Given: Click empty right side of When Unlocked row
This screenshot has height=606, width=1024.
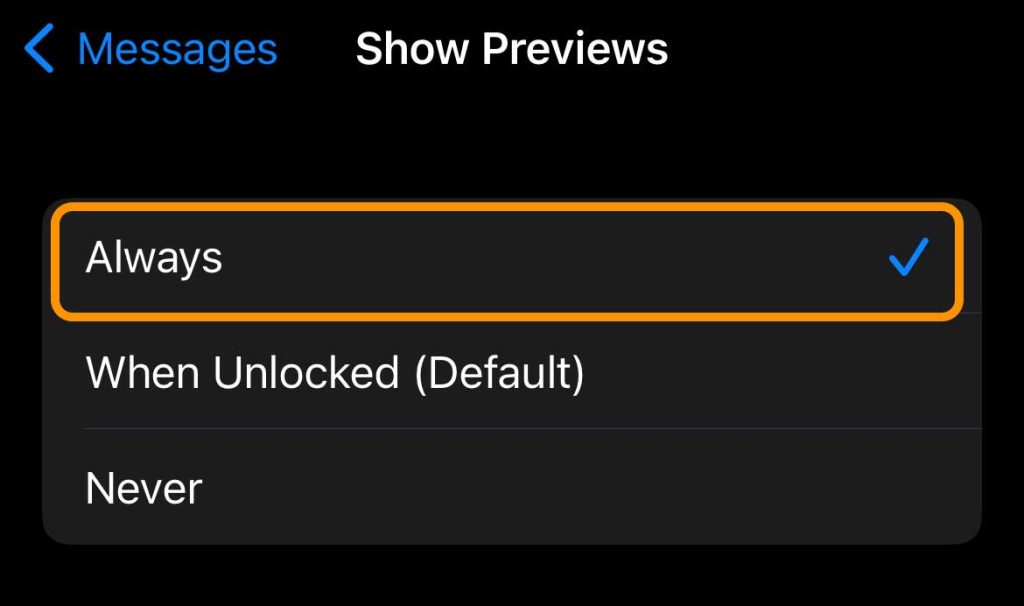Looking at the screenshot, I should [800, 373].
